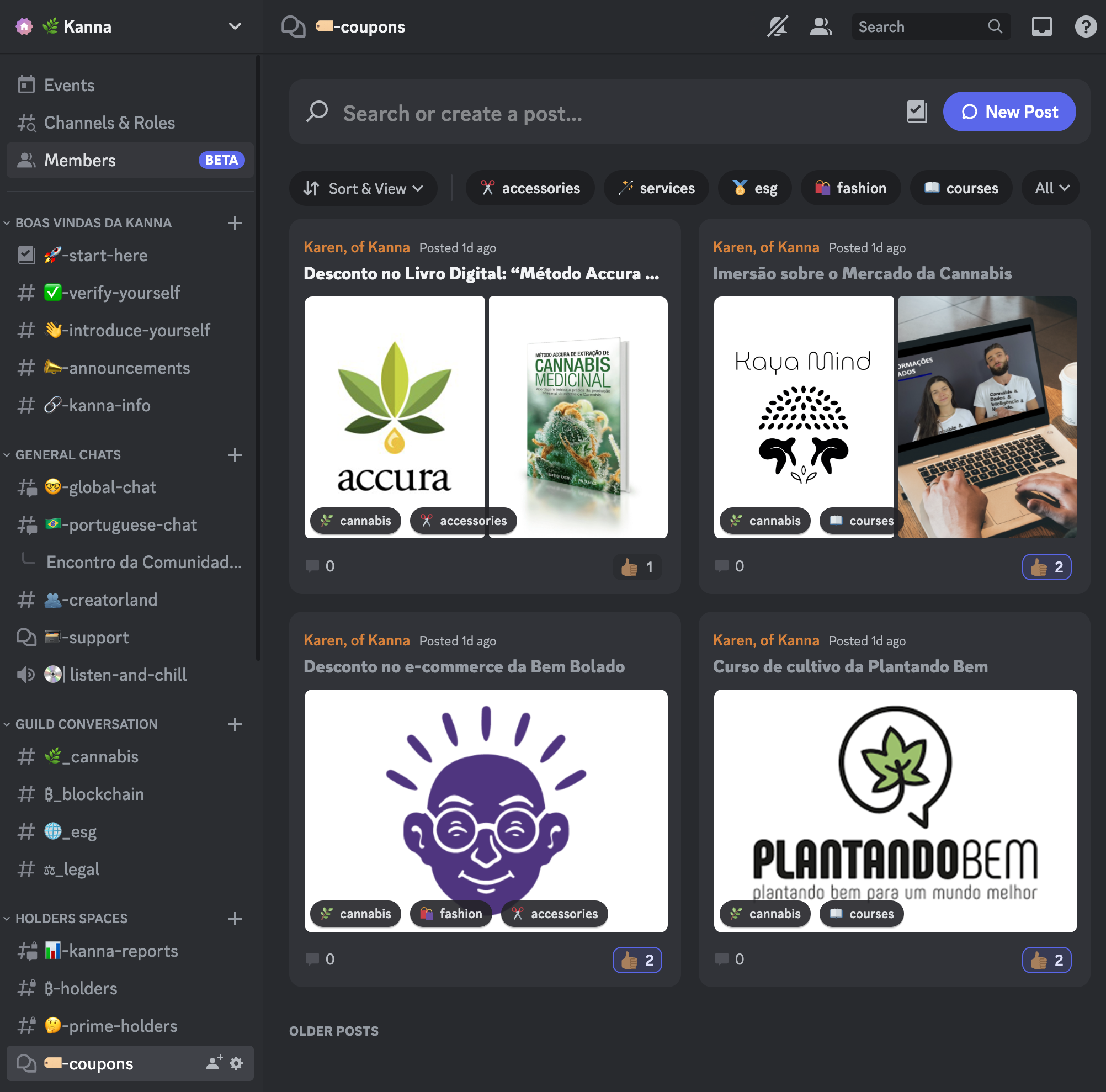Expand the All tags dropdown

pyautogui.click(x=1051, y=188)
